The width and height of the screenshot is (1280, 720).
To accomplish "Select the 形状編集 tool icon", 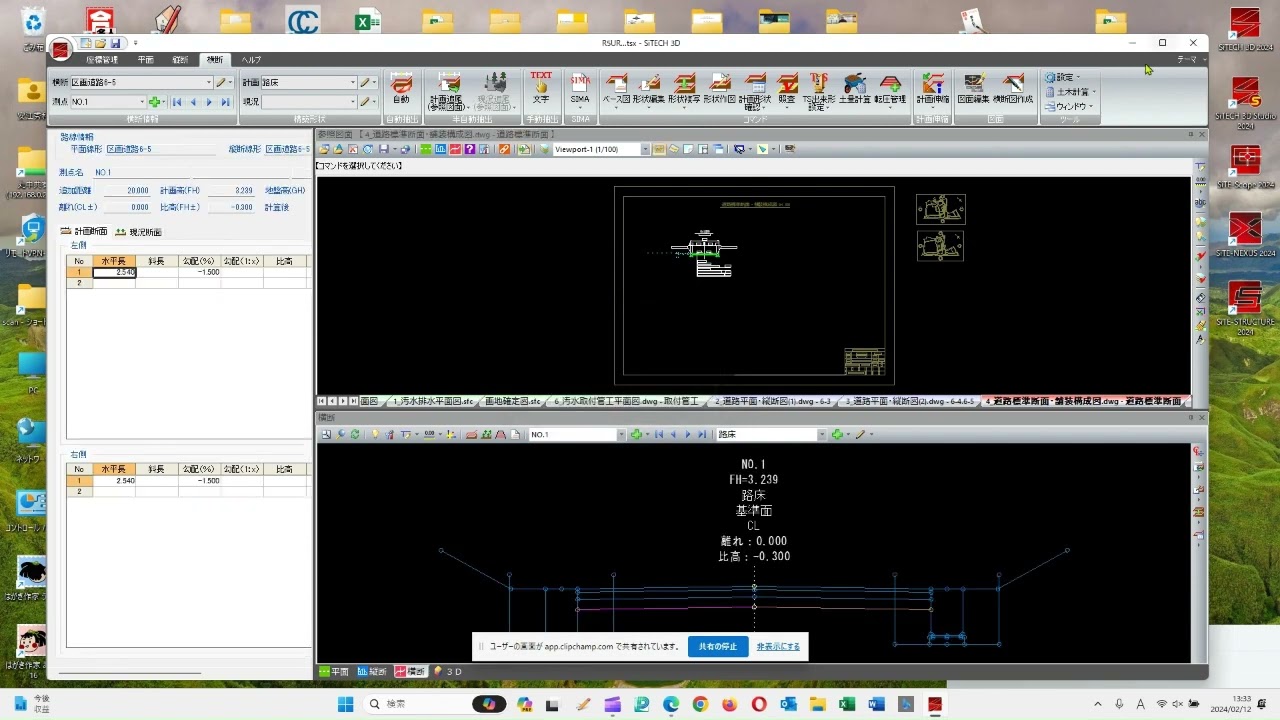I will (x=651, y=89).
